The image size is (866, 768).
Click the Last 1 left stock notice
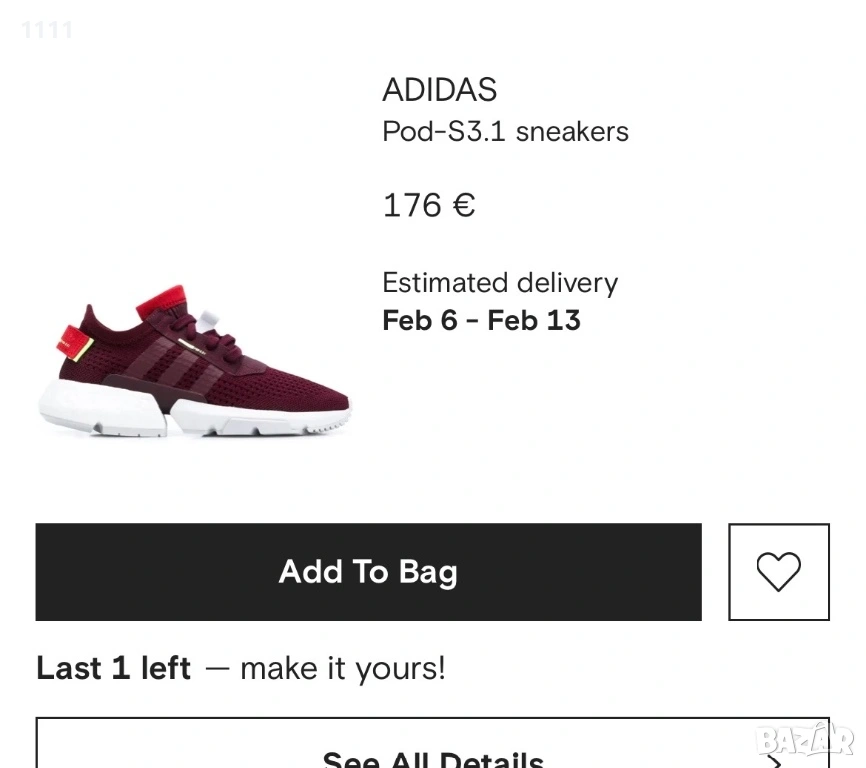(113, 668)
